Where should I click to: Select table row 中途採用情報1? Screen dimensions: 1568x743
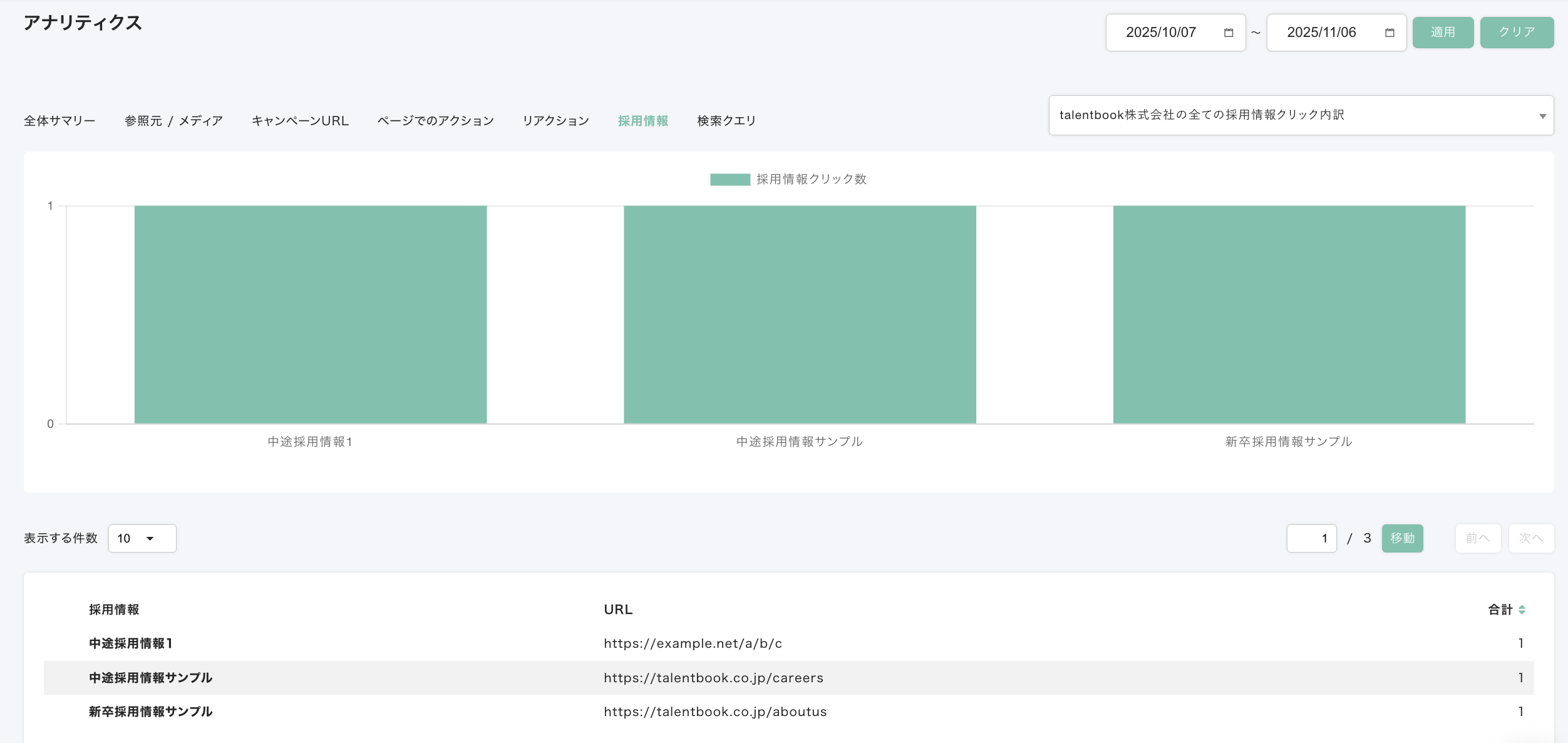tap(788, 643)
